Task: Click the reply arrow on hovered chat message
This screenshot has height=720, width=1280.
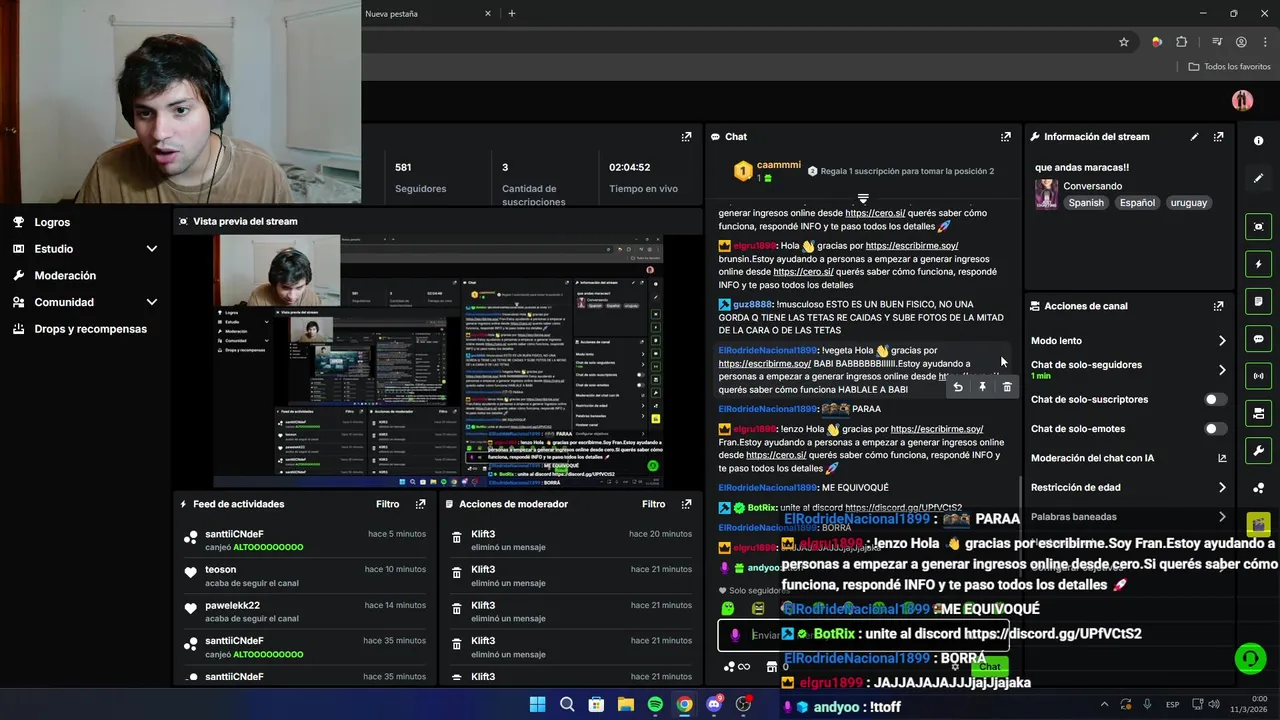Action: pos(958,387)
